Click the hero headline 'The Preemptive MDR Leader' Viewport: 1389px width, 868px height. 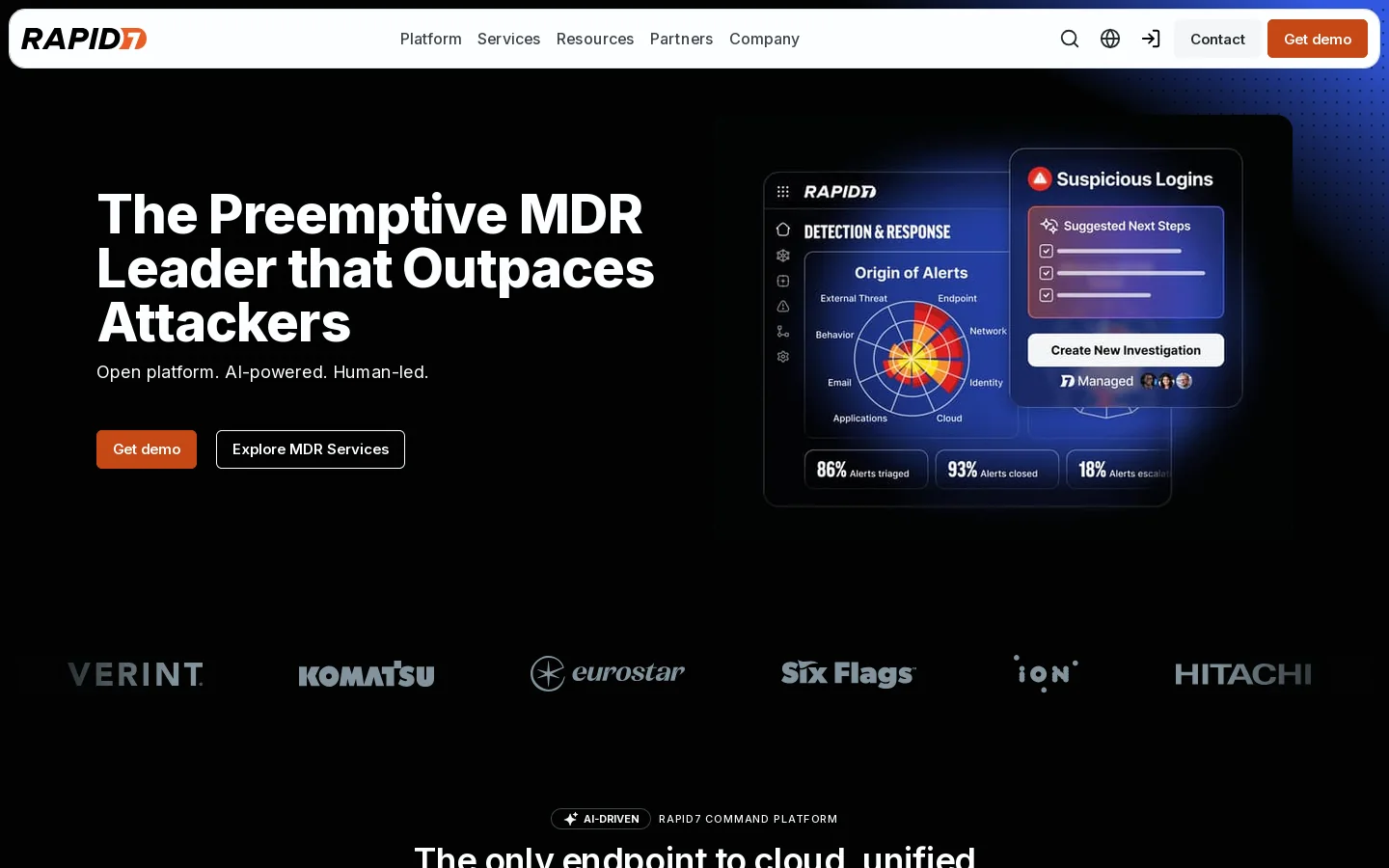coord(376,268)
